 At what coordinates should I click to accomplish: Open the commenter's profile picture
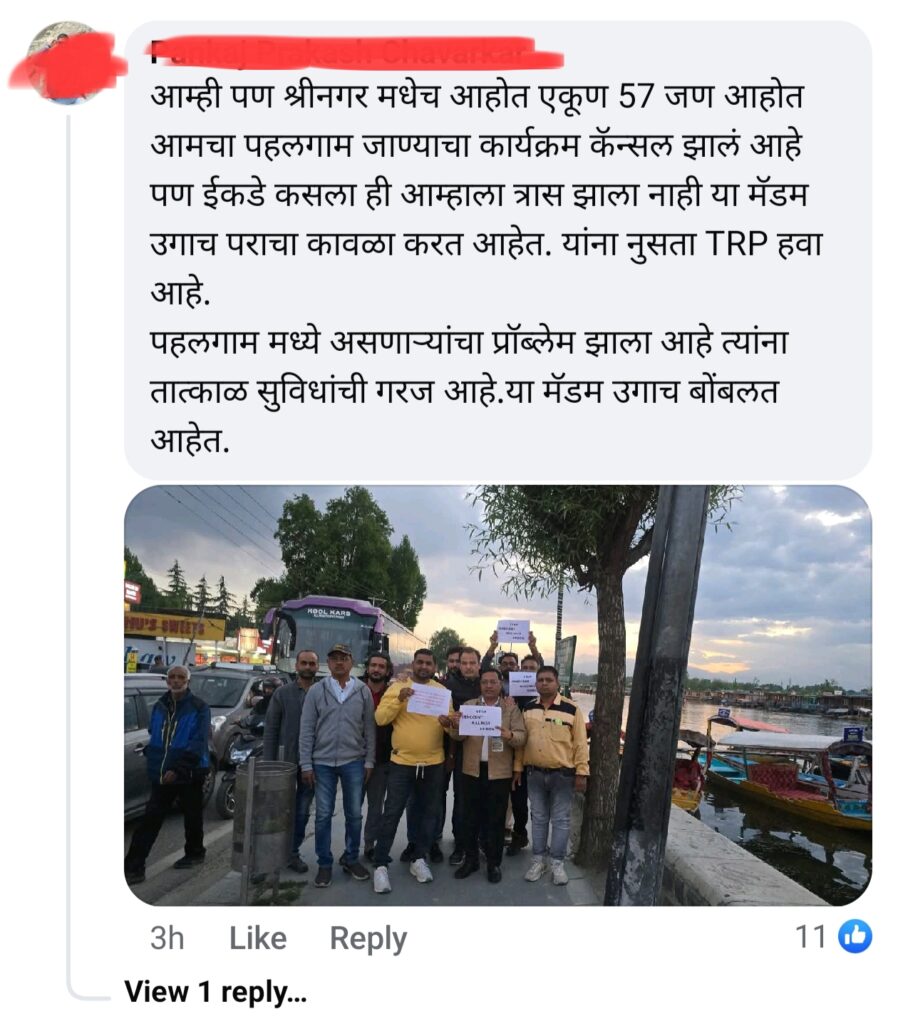coord(64,63)
